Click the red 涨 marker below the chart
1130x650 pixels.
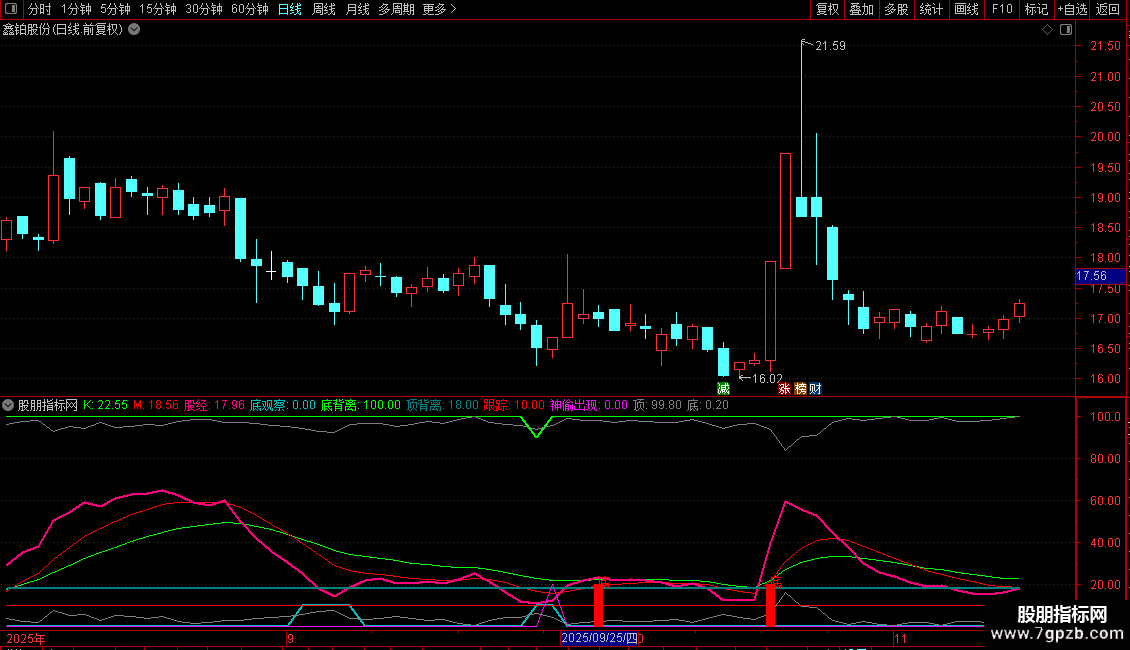785,388
